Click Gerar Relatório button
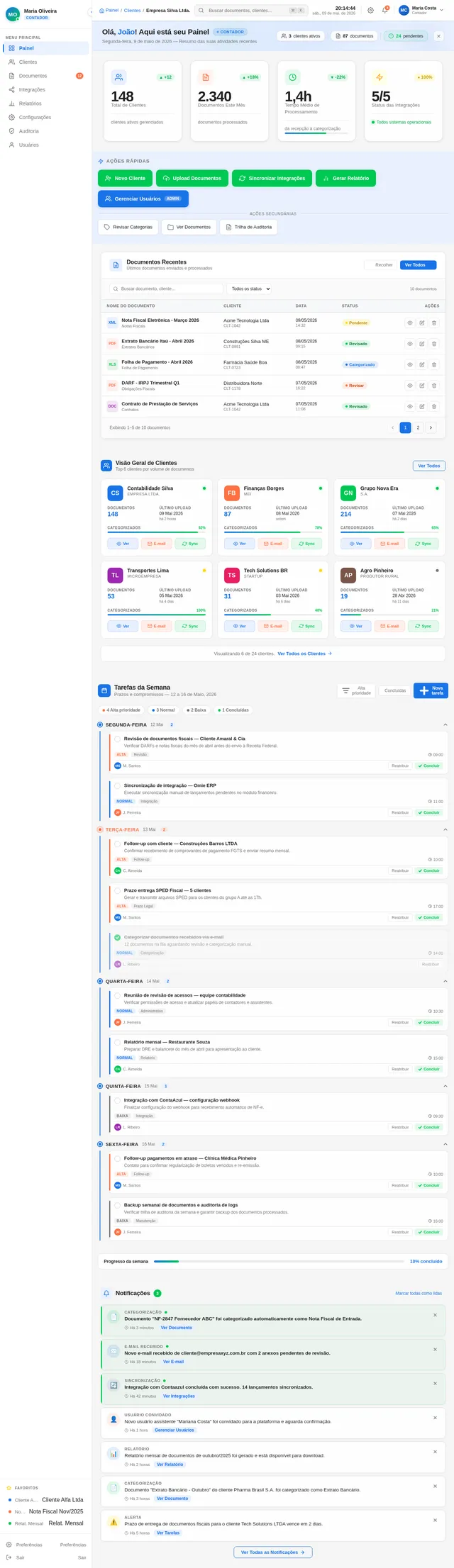 click(x=345, y=178)
